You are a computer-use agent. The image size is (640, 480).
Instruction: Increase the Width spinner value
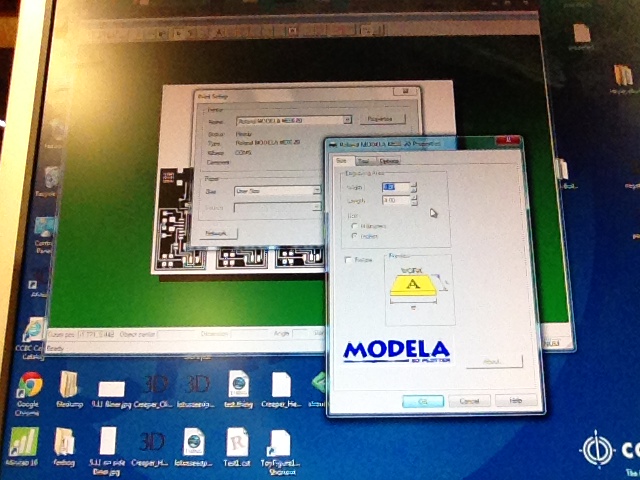click(x=413, y=184)
